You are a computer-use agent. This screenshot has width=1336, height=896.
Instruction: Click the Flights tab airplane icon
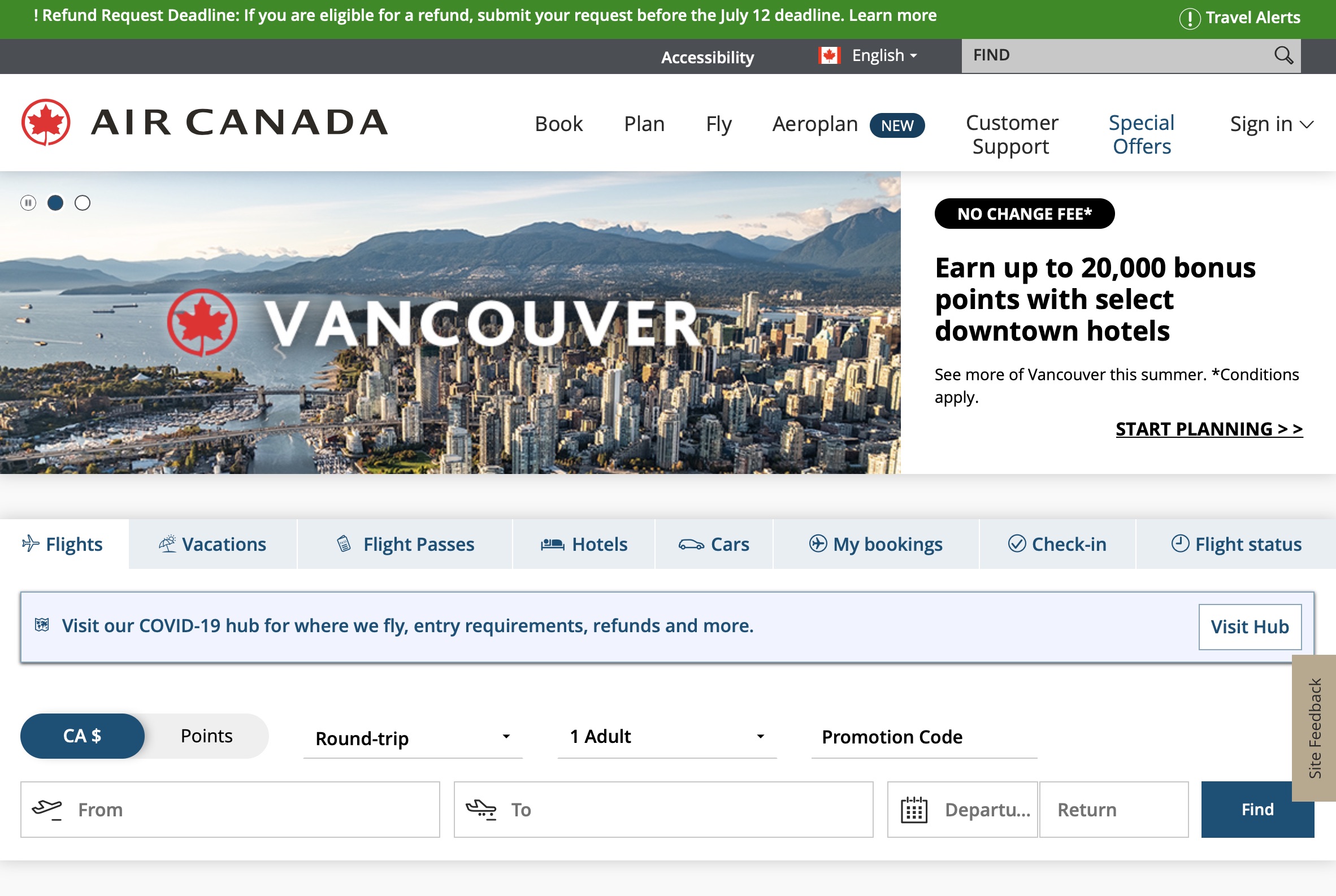(x=29, y=543)
